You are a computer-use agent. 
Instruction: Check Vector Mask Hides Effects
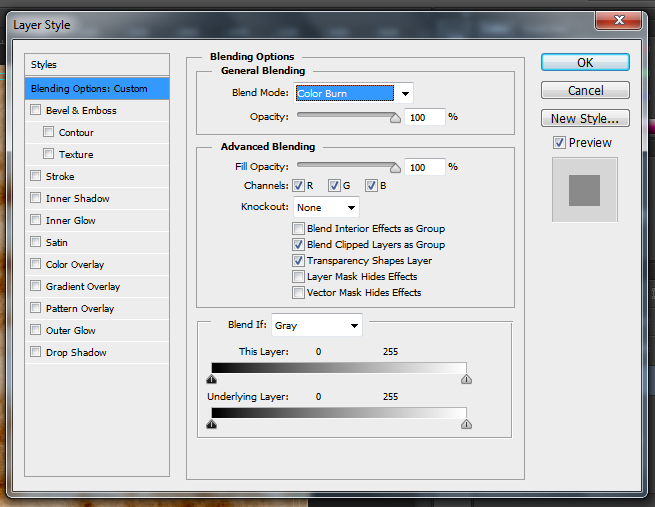coord(298,292)
